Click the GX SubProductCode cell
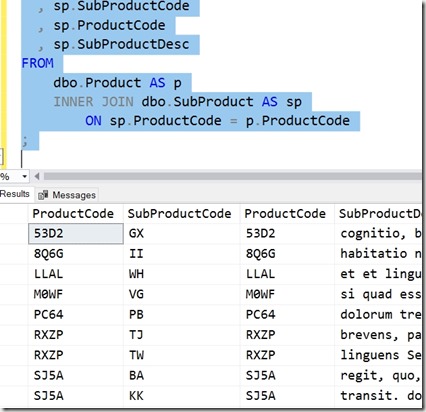Screen dimensions: 426x412 click(x=182, y=233)
